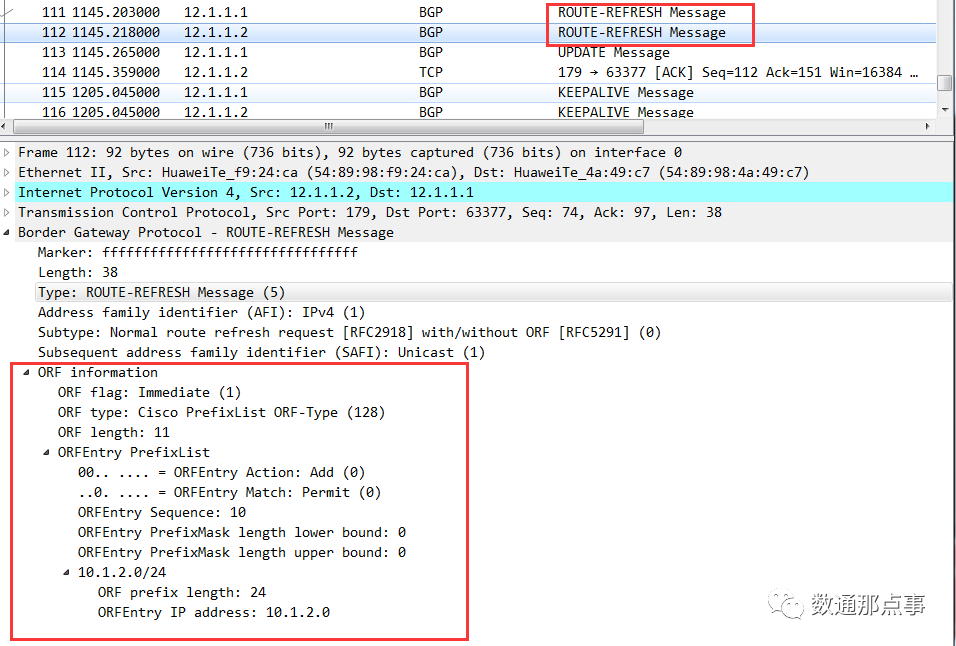The width and height of the screenshot is (956, 646).
Task: Click the horizontal scrollbar left arrow
Action: (x=8, y=127)
